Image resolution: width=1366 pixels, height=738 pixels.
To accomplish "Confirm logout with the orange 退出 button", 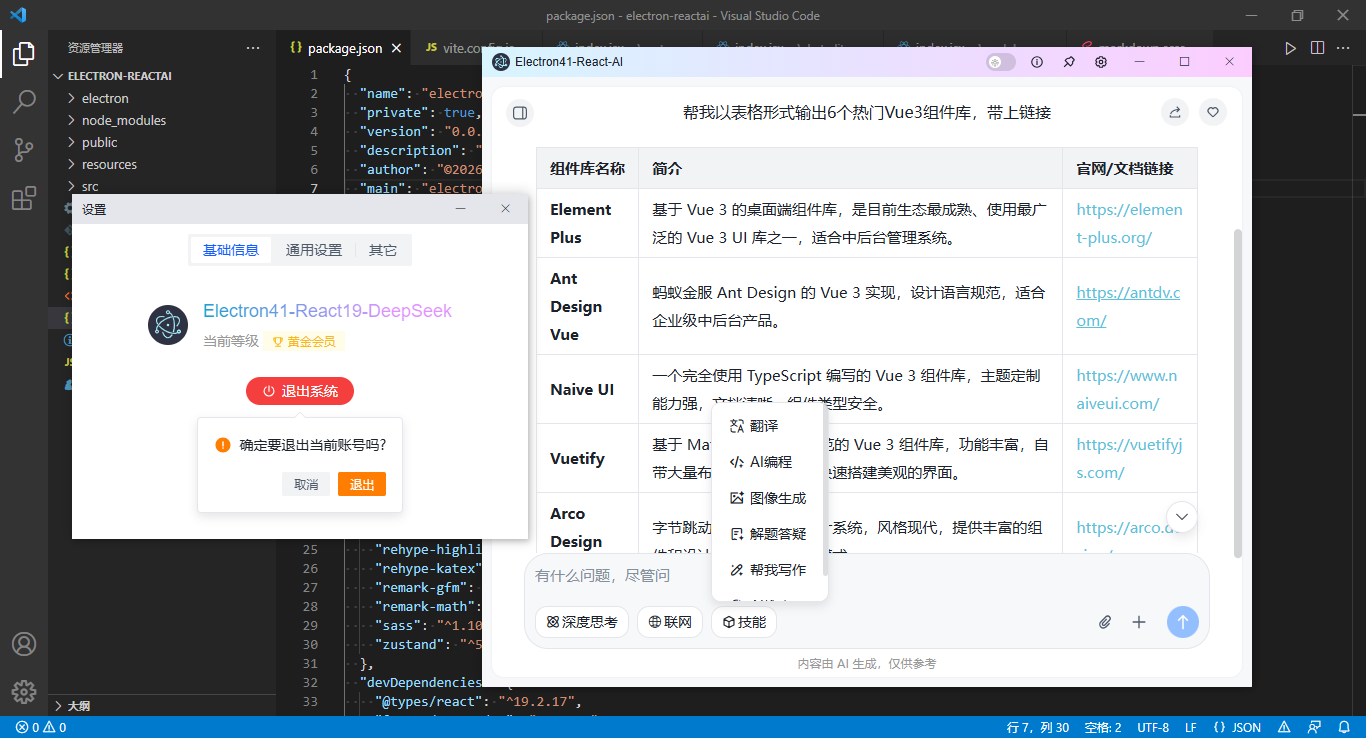I will pos(362,484).
